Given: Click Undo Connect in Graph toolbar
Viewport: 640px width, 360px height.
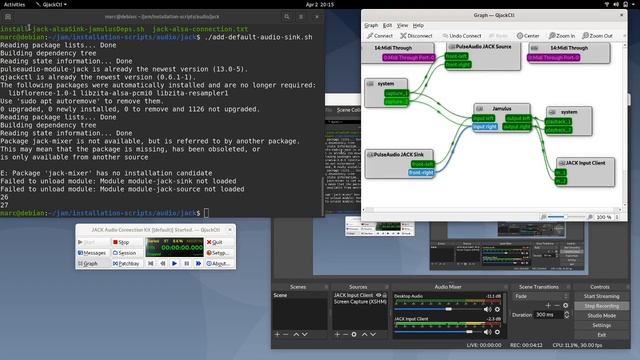Looking at the screenshot, I should click(462, 36).
